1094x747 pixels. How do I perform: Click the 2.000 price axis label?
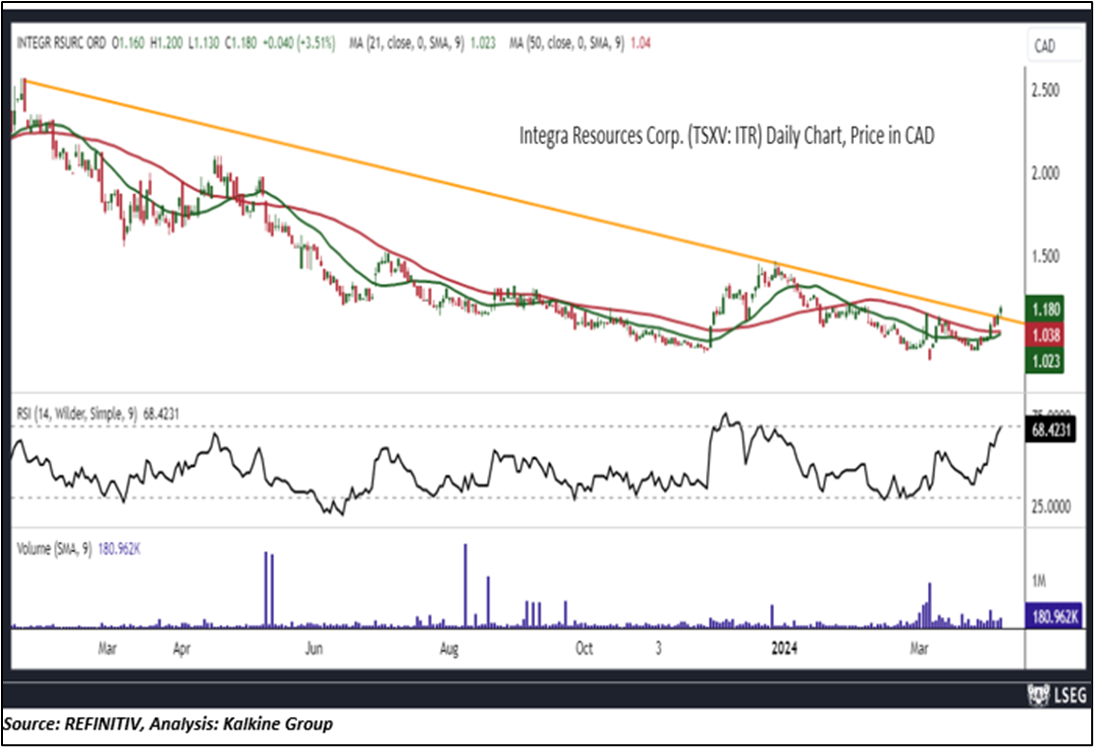tap(1045, 173)
